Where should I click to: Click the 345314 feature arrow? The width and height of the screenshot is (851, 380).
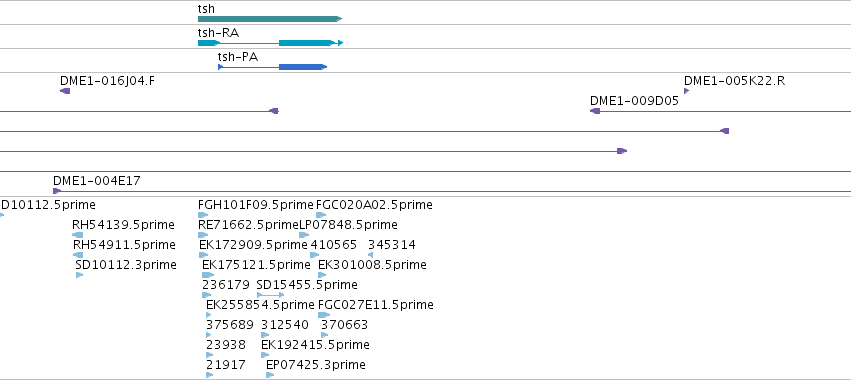(x=370, y=255)
